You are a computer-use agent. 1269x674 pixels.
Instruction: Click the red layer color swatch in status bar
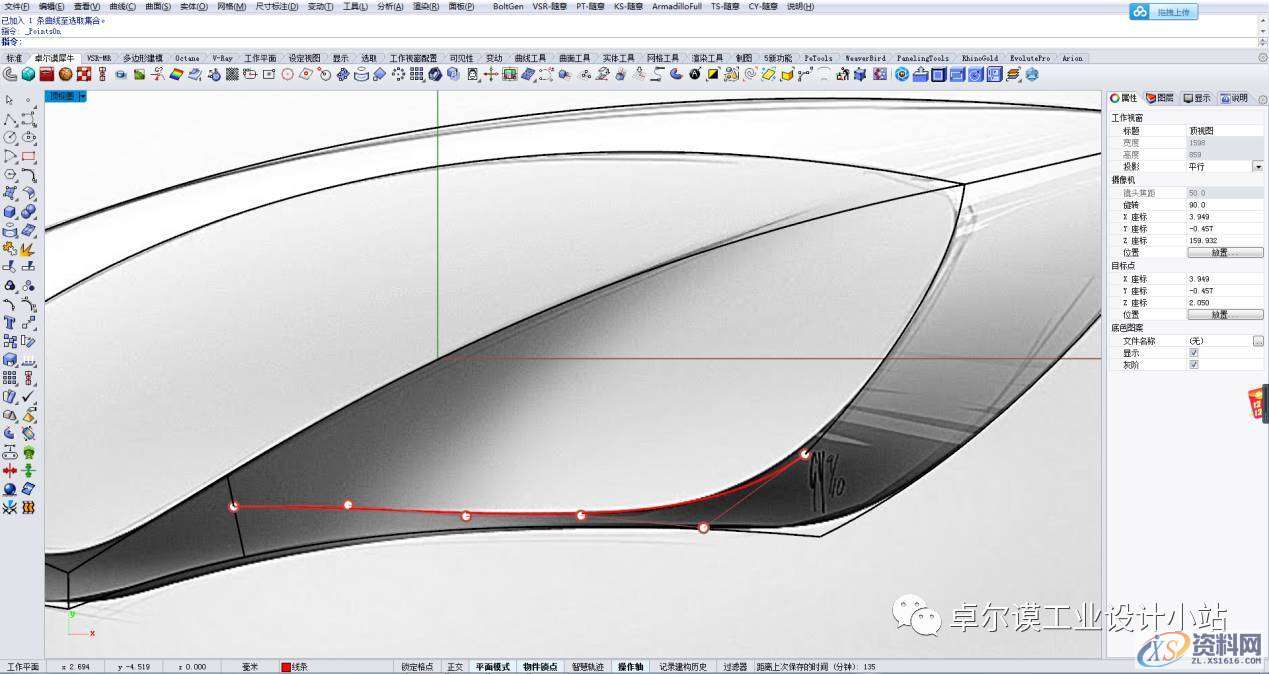[286, 667]
